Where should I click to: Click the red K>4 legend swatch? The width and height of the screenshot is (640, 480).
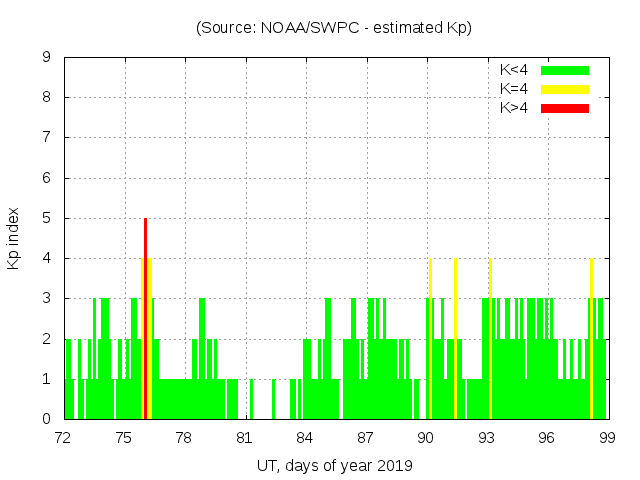pos(565,108)
